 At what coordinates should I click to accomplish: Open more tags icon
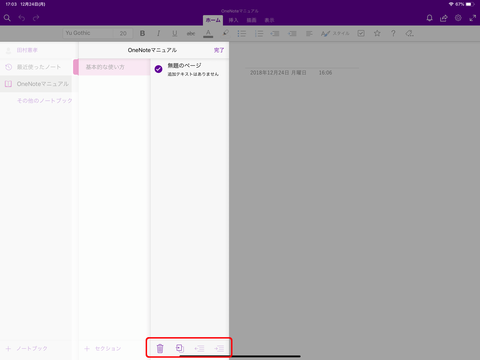pyautogui.click(x=410, y=33)
